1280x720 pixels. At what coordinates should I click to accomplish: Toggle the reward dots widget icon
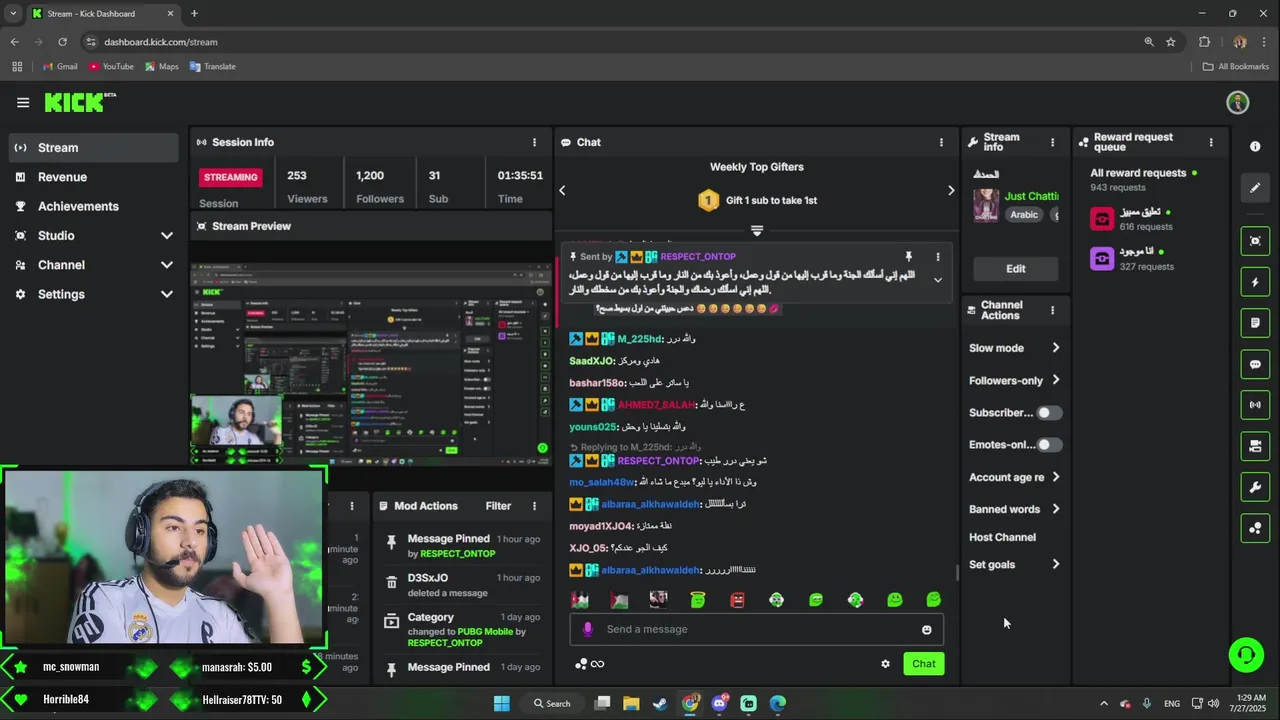(1255, 528)
